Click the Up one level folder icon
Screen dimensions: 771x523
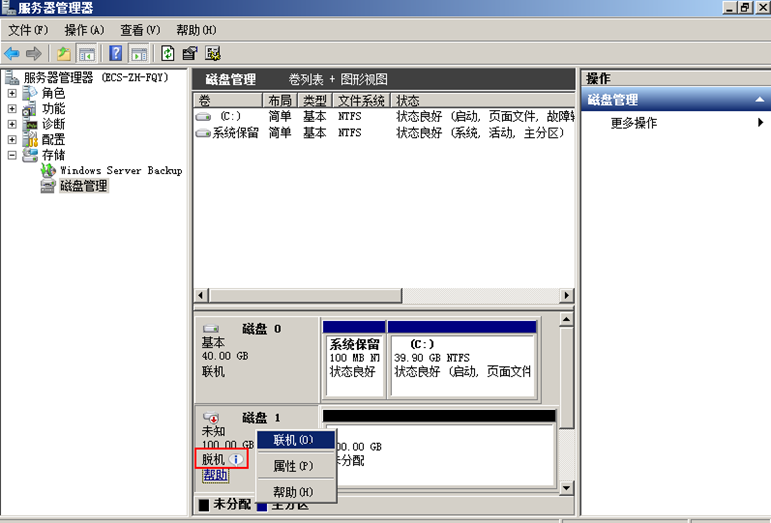(63, 53)
